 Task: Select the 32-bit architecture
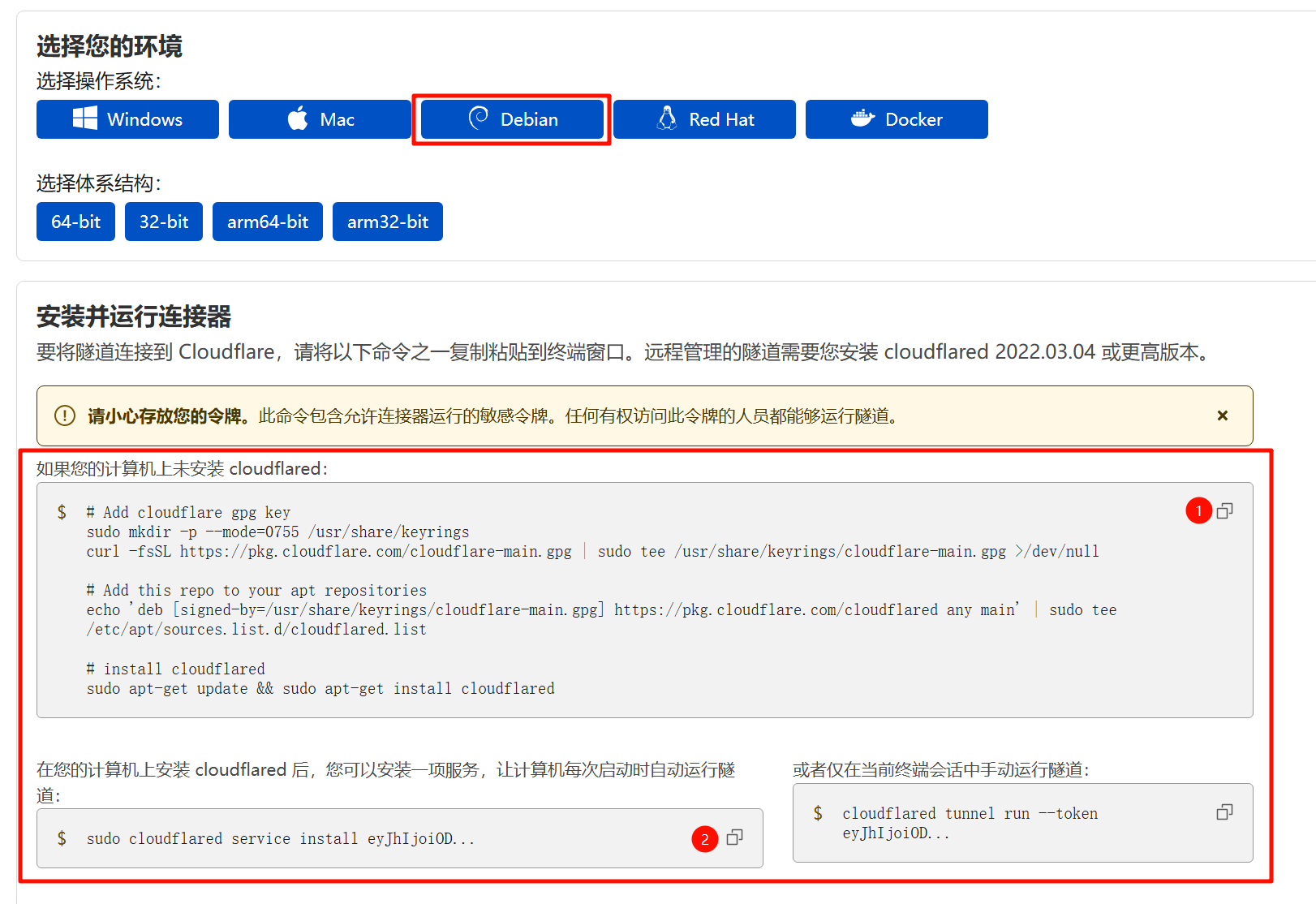coord(163,221)
